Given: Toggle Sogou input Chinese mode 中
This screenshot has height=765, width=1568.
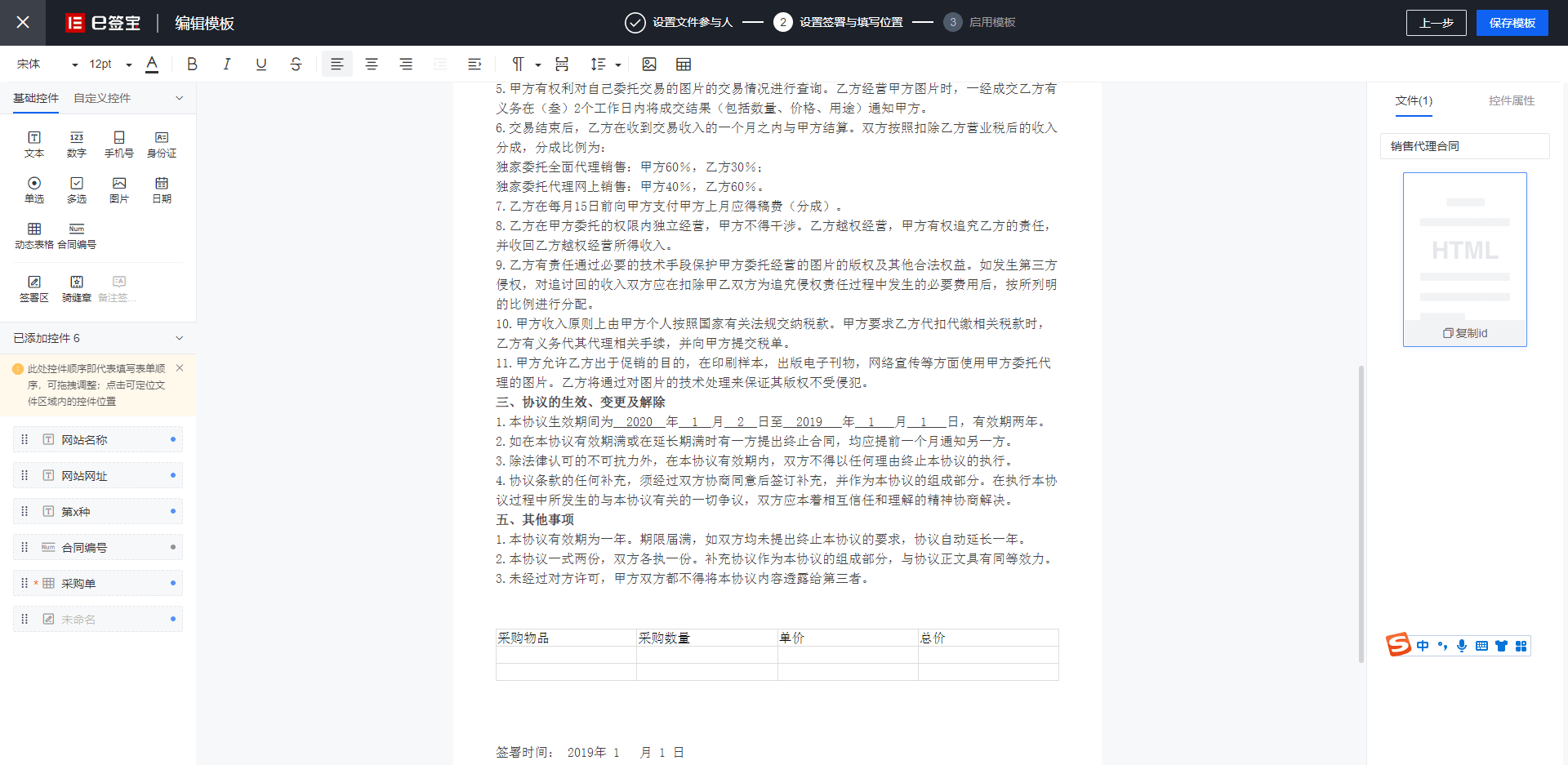Looking at the screenshot, I should [1423, 646].
